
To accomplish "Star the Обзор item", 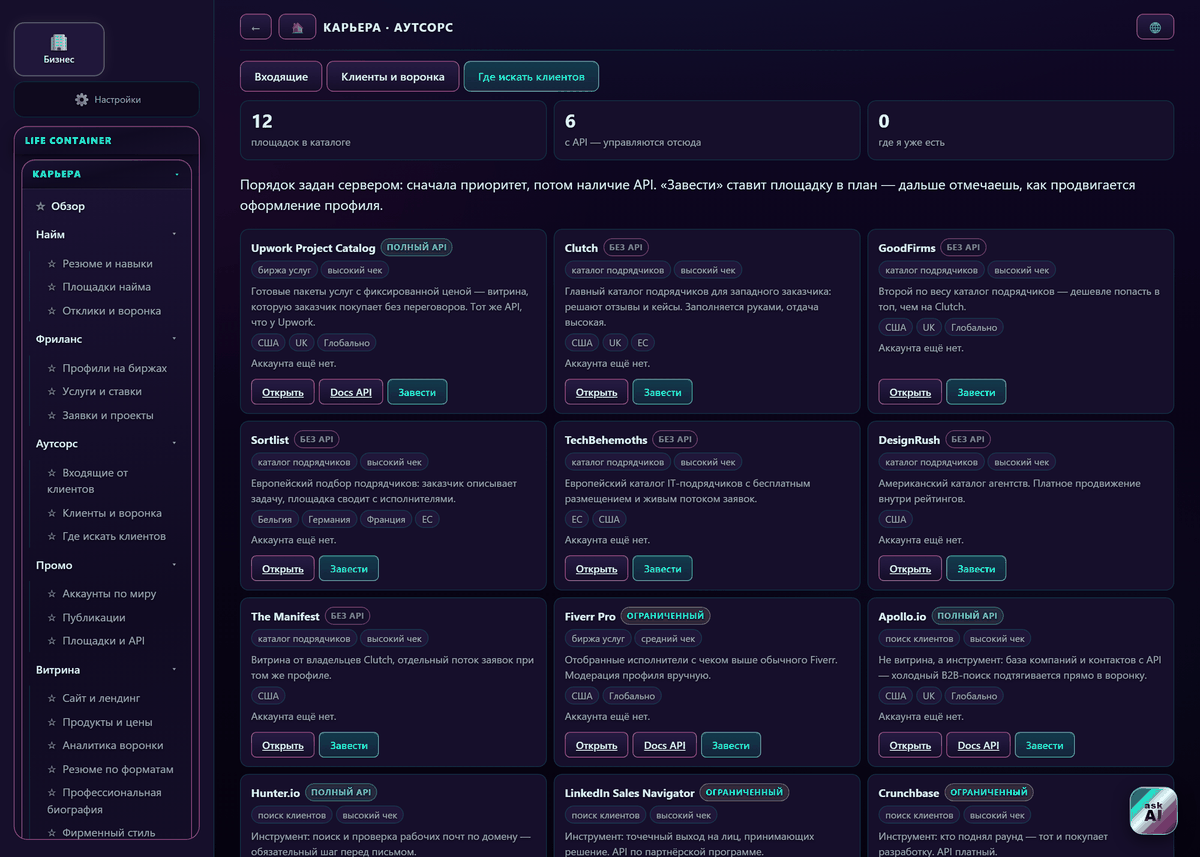I will tap(40, 207).
